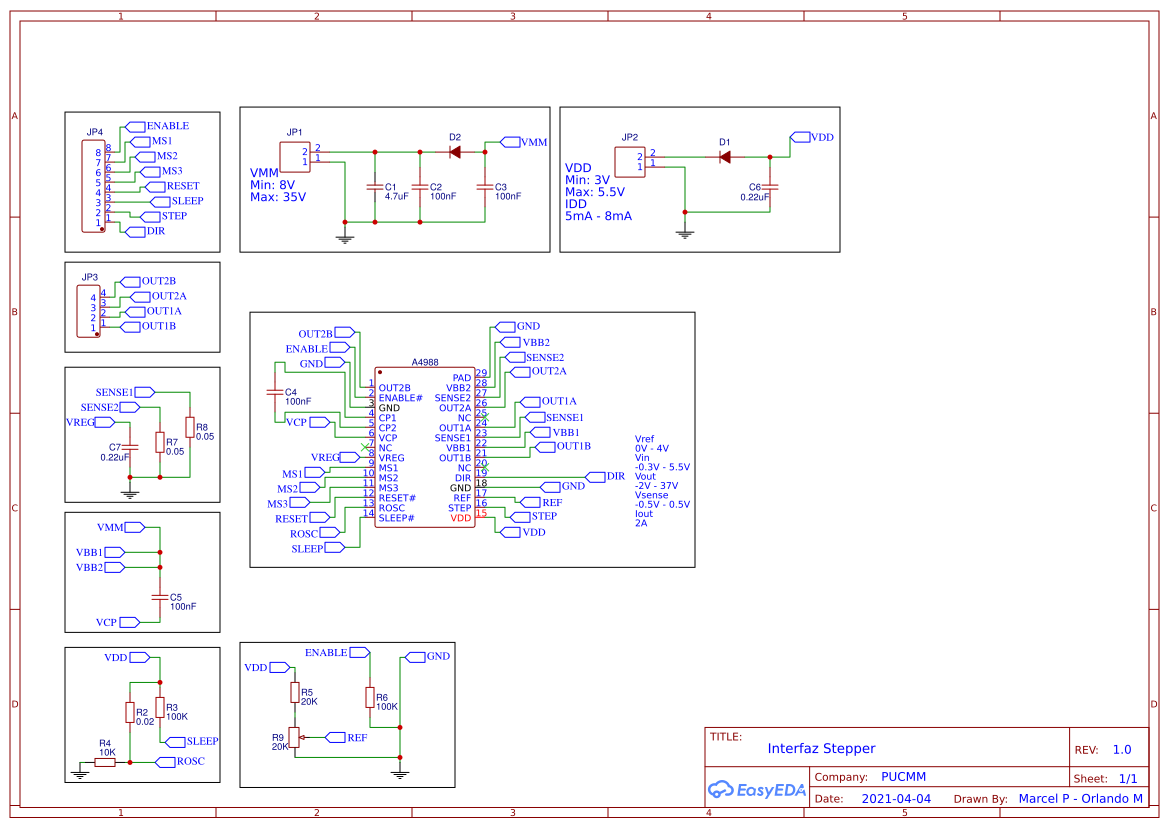Click the VMM net flag right of D2

524,142
